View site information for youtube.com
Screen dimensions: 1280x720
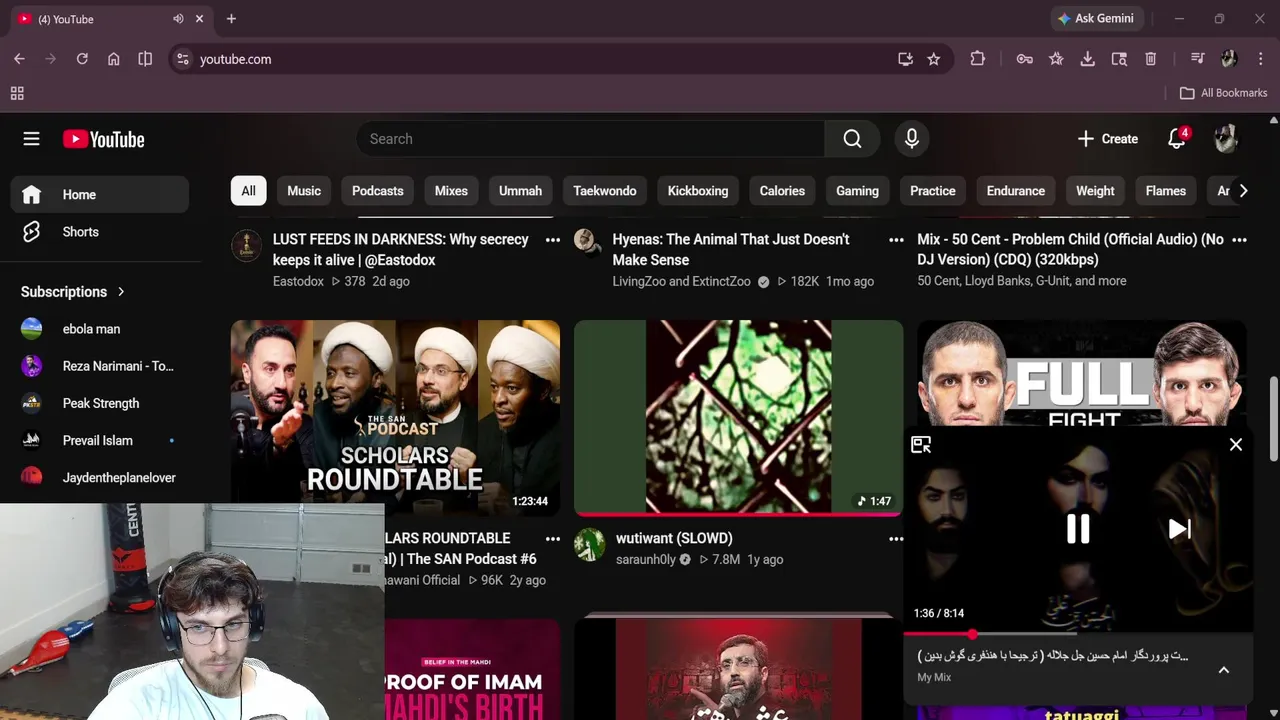point(182,59)
